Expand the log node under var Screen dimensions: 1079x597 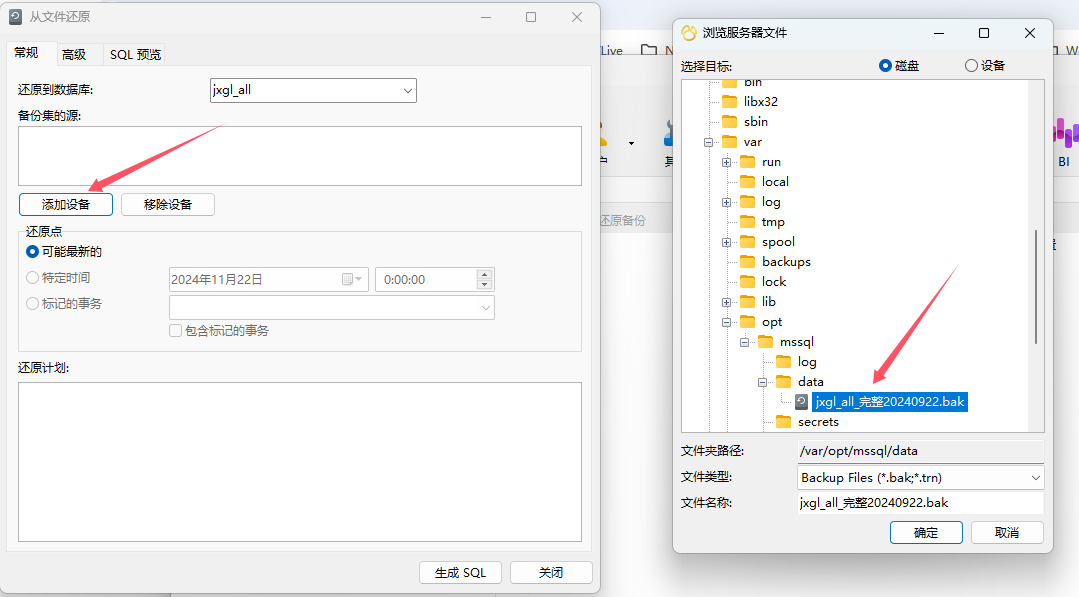(x=726, y=202)
